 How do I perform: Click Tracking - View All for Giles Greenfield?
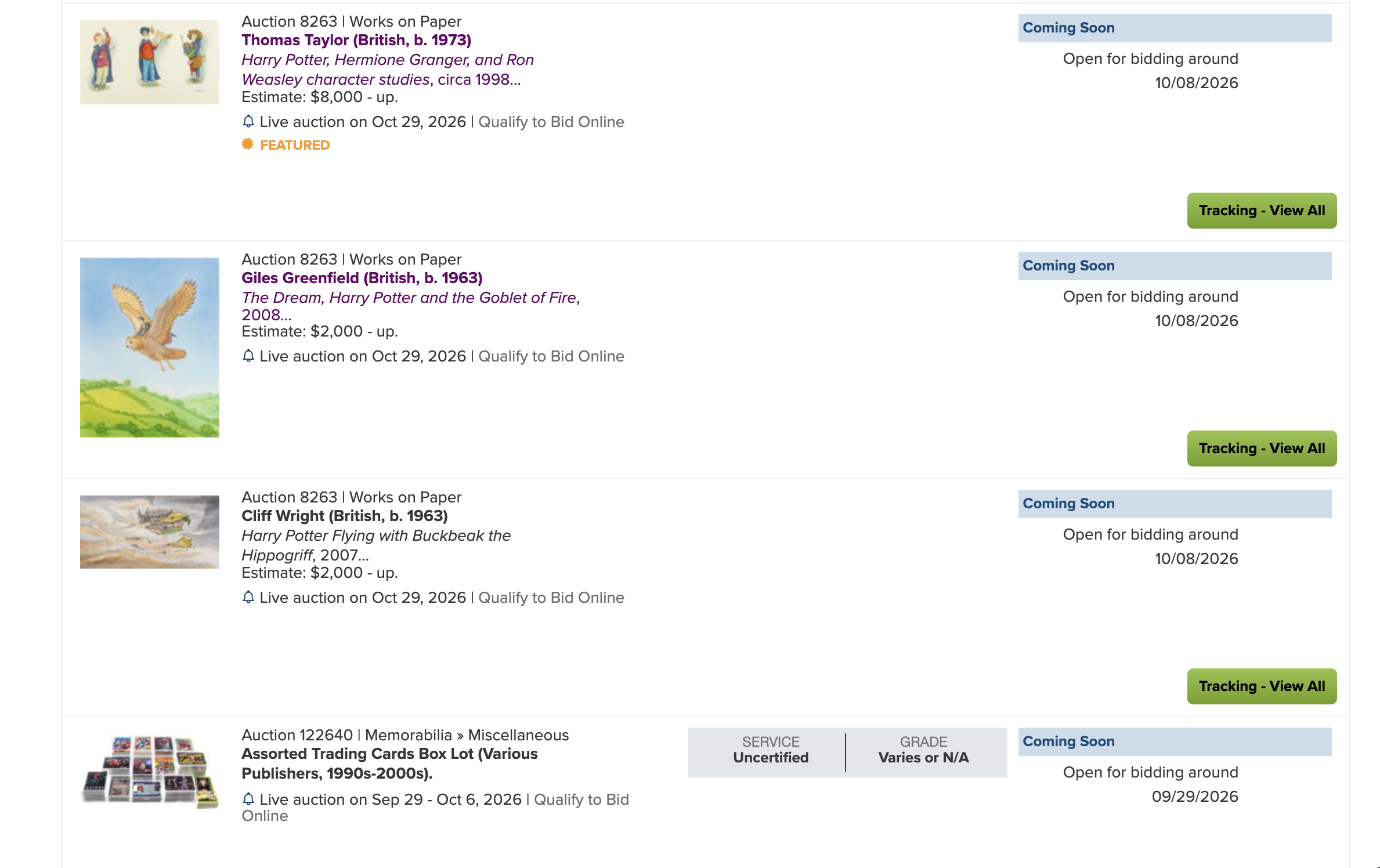click(x=1262, y=449)
